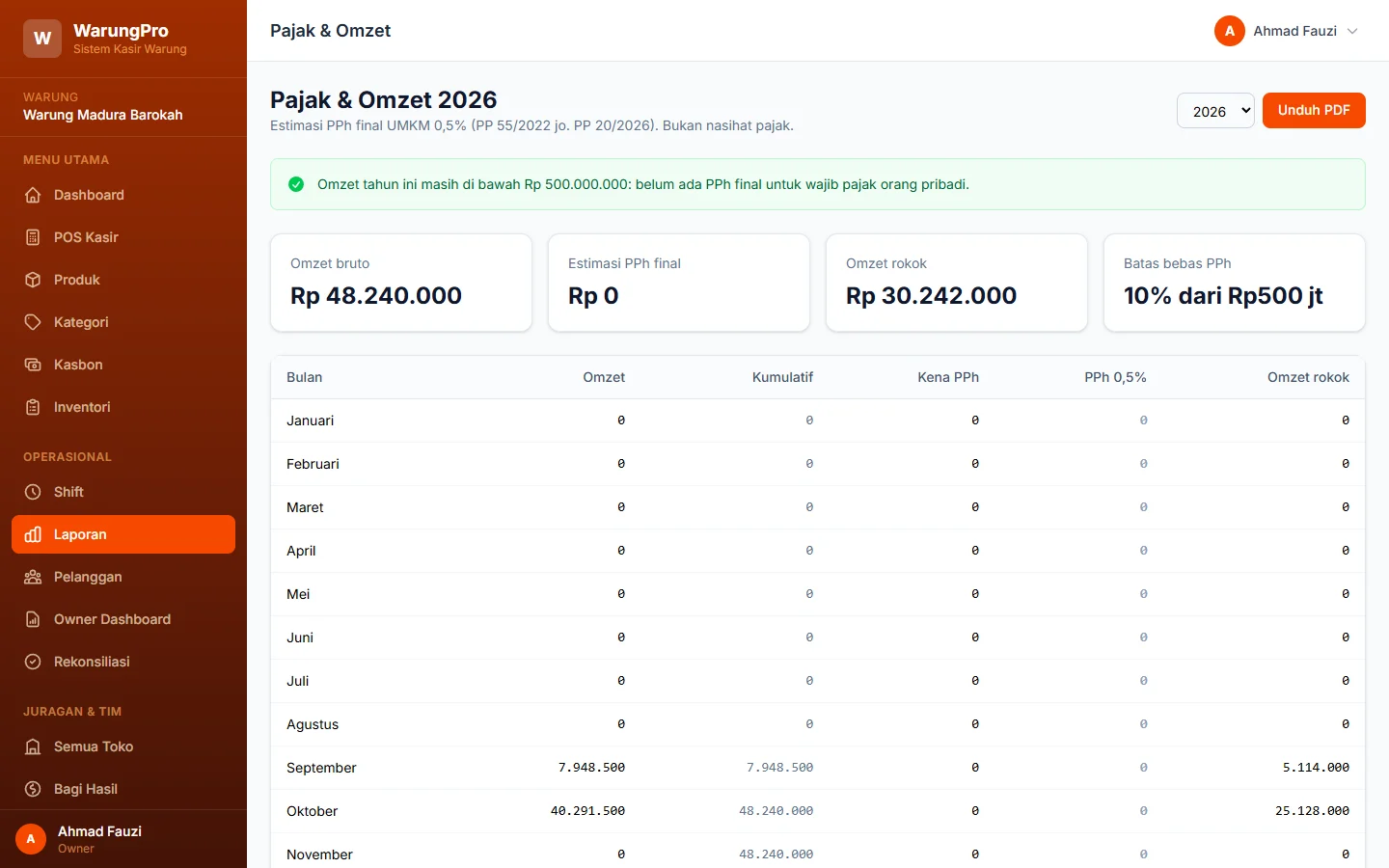
Task: Open the 2026 year selector
Action: point(1215,111)
